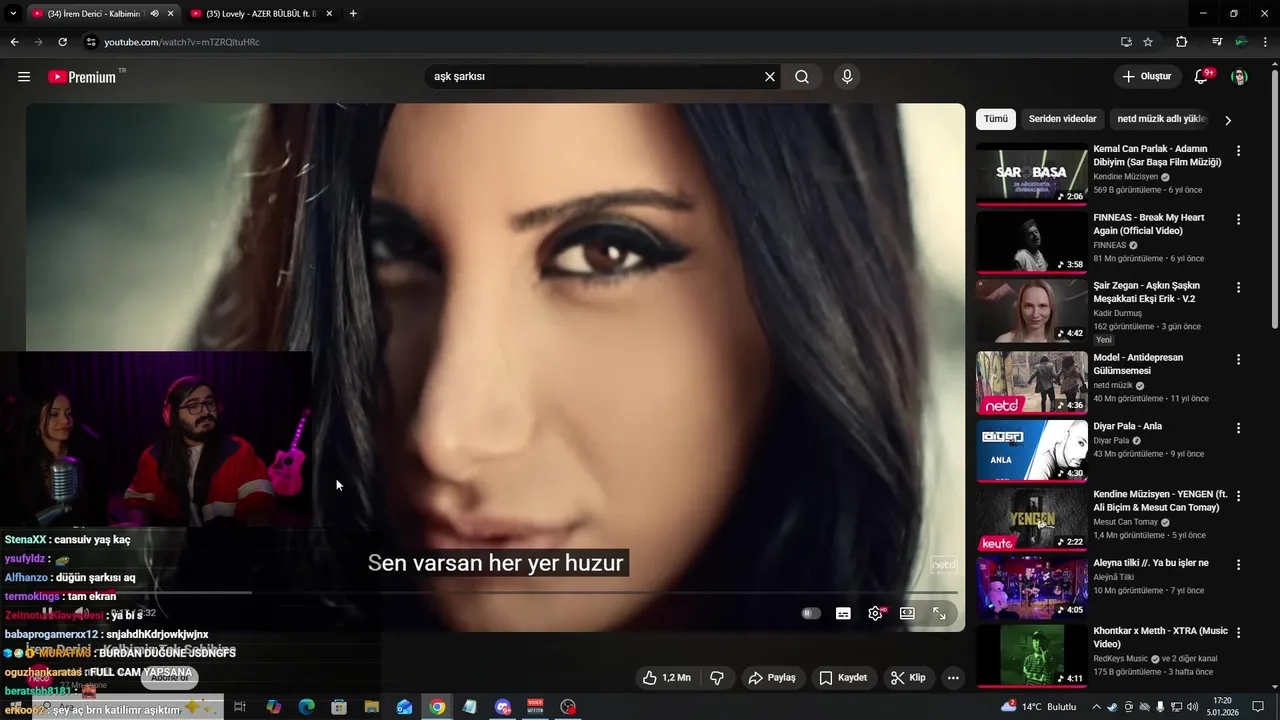Click channel name 'Kendine Müzisyen' under first video

(x=1126, y=176)
